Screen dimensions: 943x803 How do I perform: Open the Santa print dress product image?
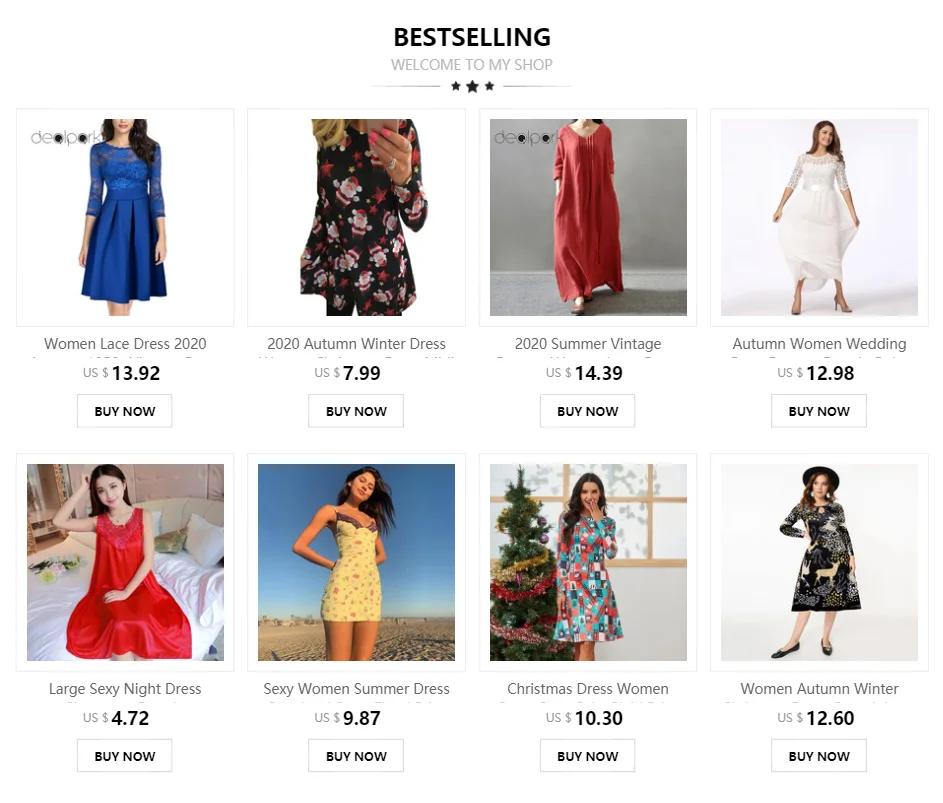click(x=357, y=217)
